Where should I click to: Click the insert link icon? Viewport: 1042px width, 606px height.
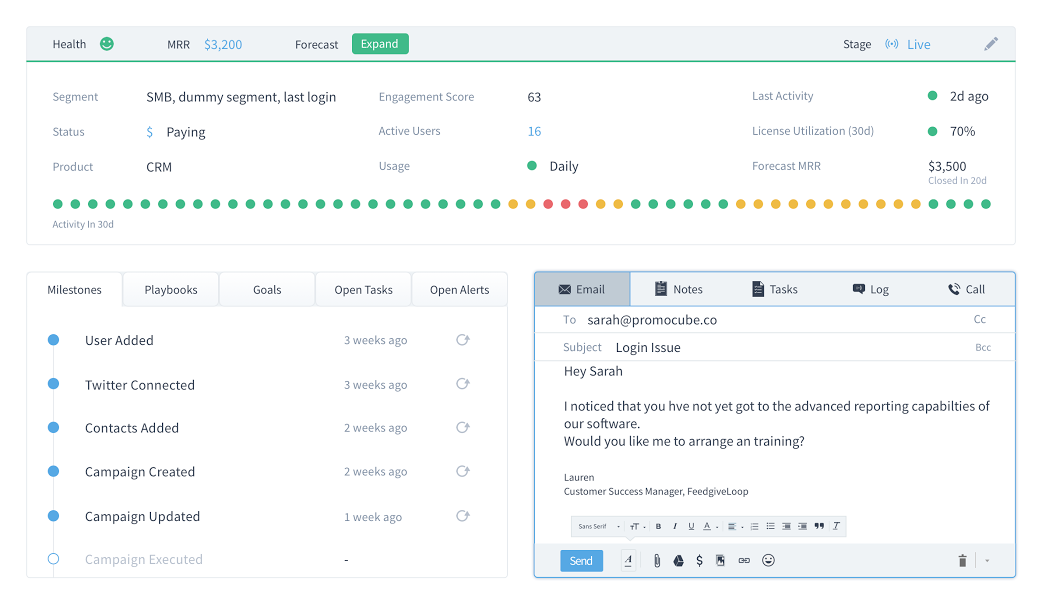tap(744, 560)
